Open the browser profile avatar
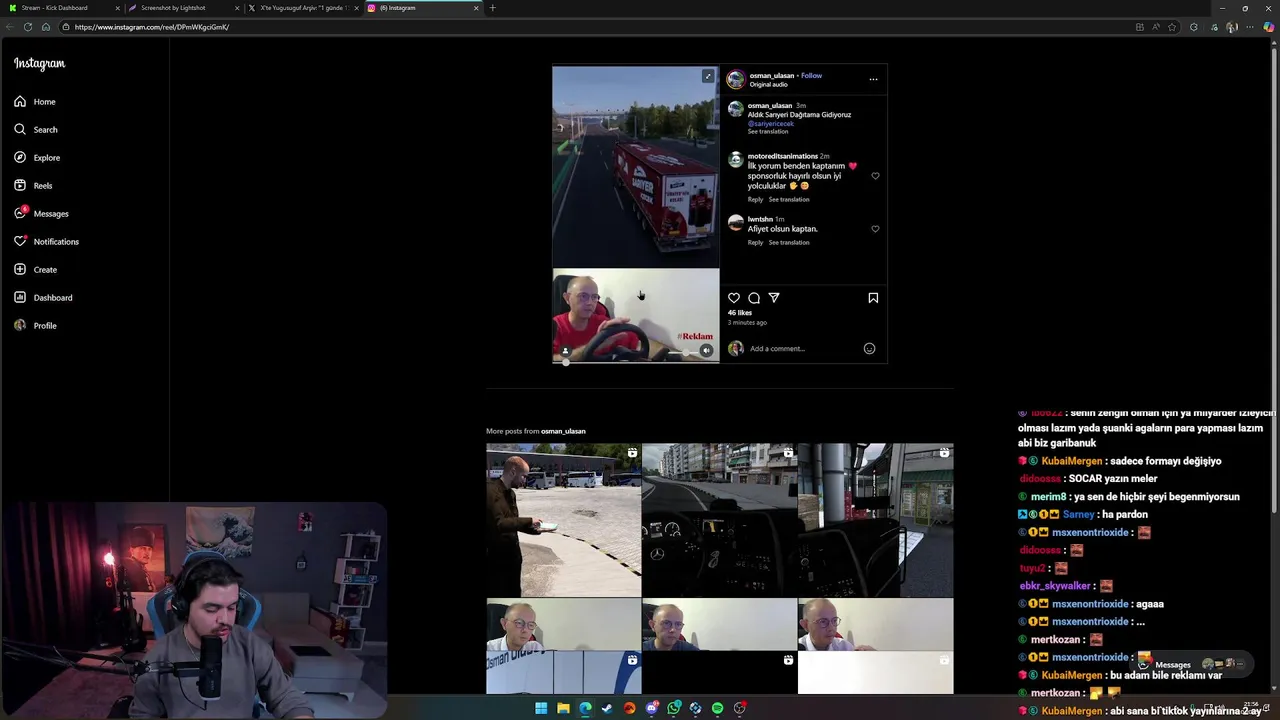 tap(1232, 27)
